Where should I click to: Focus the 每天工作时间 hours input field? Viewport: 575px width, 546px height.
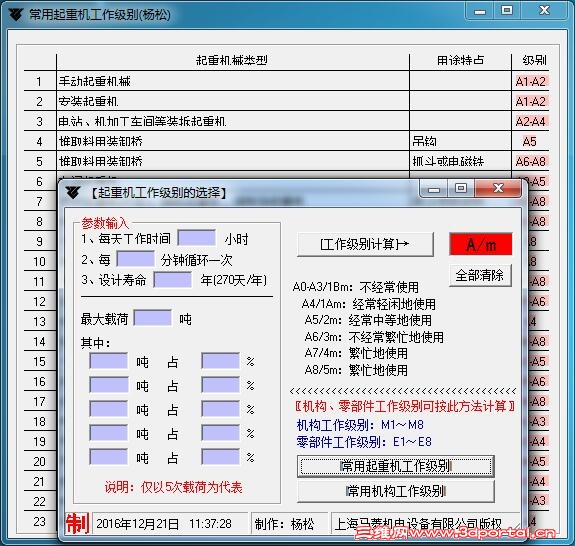coord(197,238)
